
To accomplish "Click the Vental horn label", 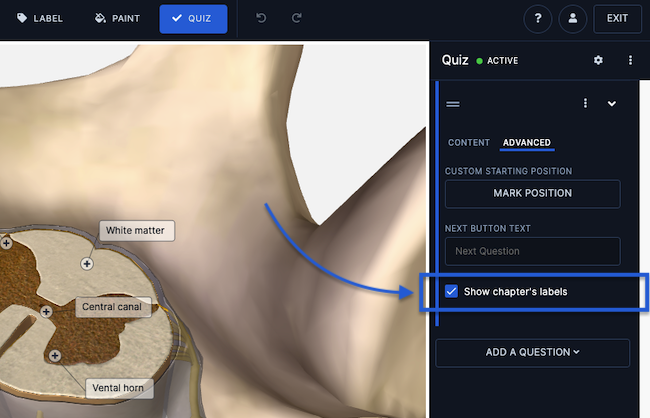I will click(119, 389).
